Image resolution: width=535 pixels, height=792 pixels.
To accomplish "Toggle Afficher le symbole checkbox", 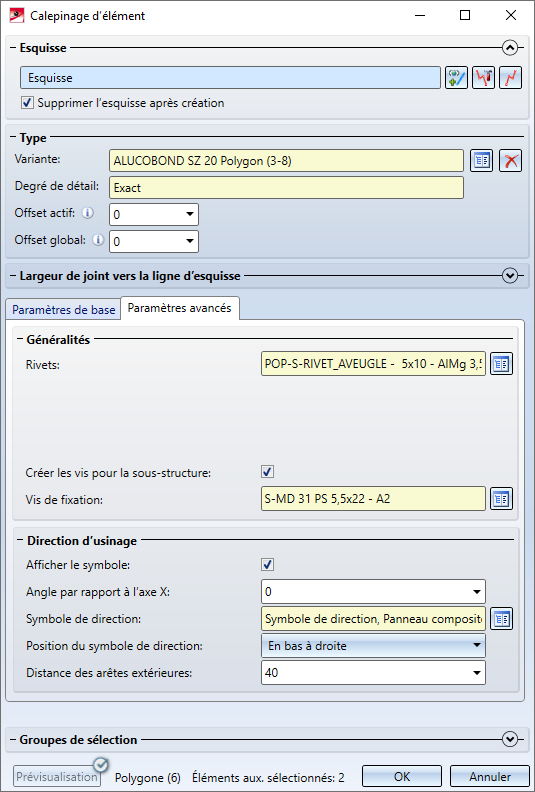I will pyautogui.click(x=268, y=565).
